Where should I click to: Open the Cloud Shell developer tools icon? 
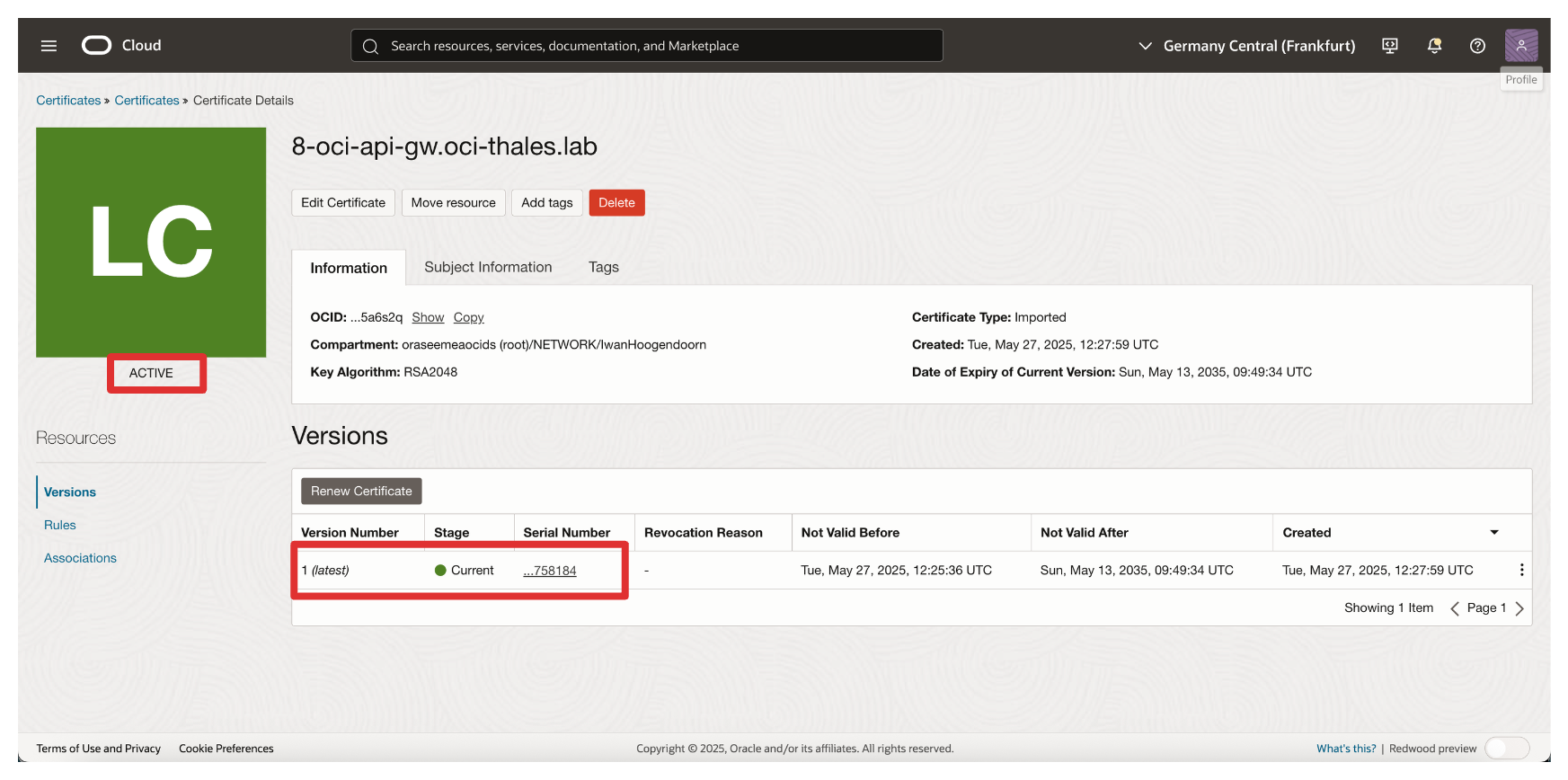point(1389,46)
